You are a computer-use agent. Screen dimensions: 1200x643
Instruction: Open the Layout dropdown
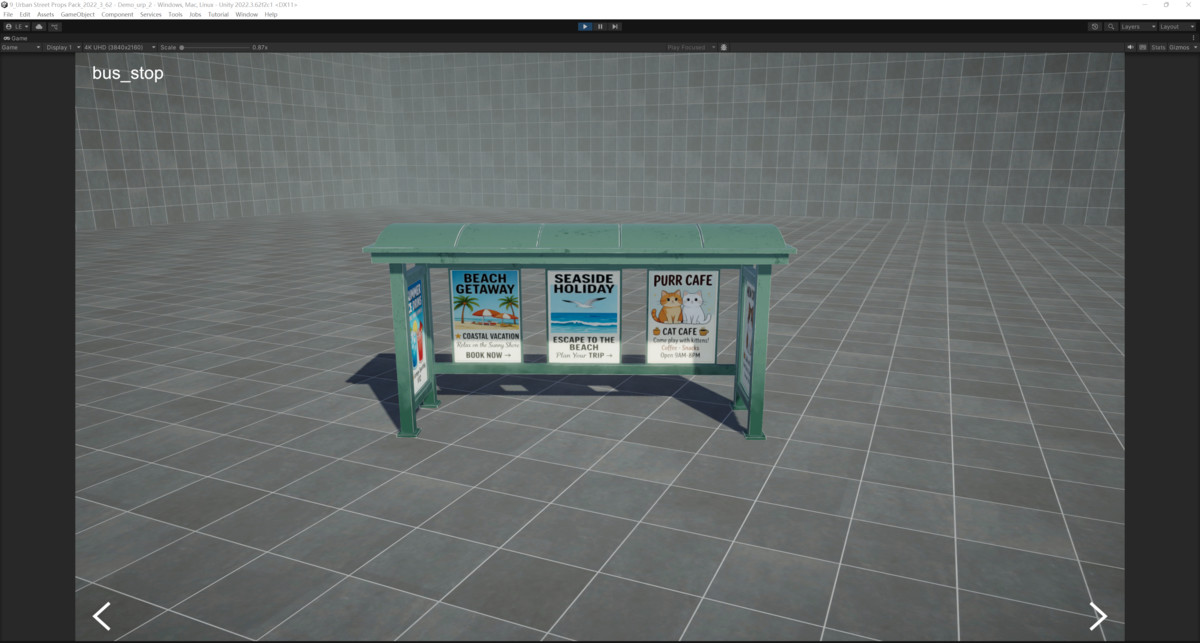tap(1175, 27)
